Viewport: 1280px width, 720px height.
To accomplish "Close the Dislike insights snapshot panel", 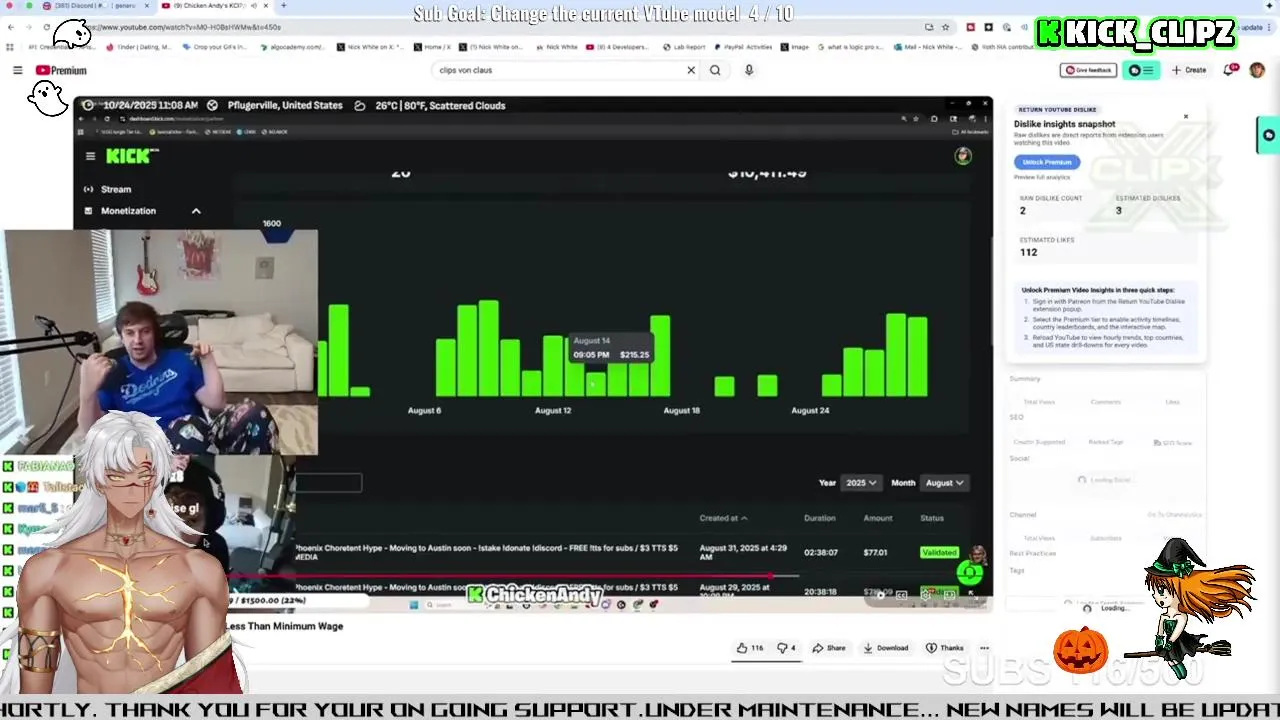I will (1186, 117).
